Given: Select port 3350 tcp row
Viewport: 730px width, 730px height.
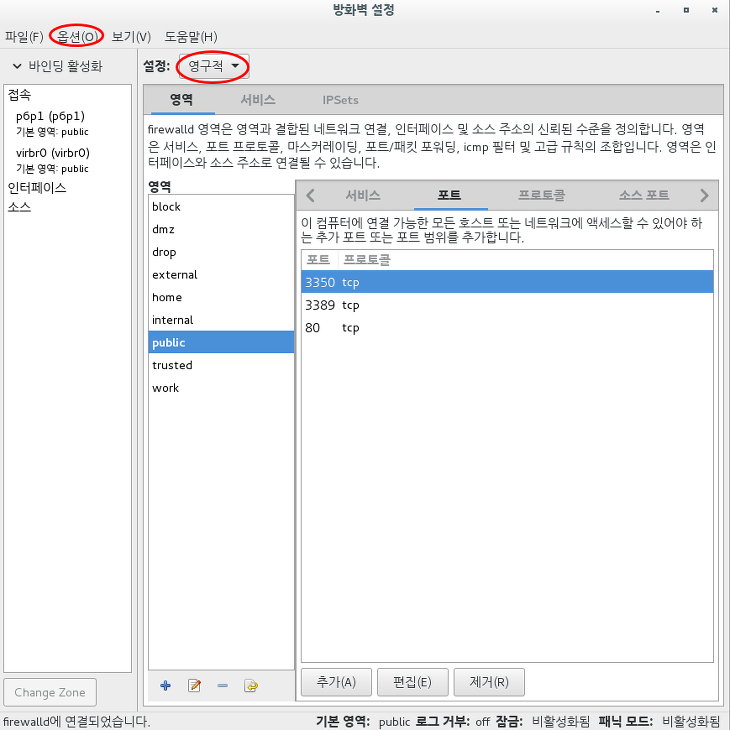Looking at the screenshot, I should pos(507,282).
